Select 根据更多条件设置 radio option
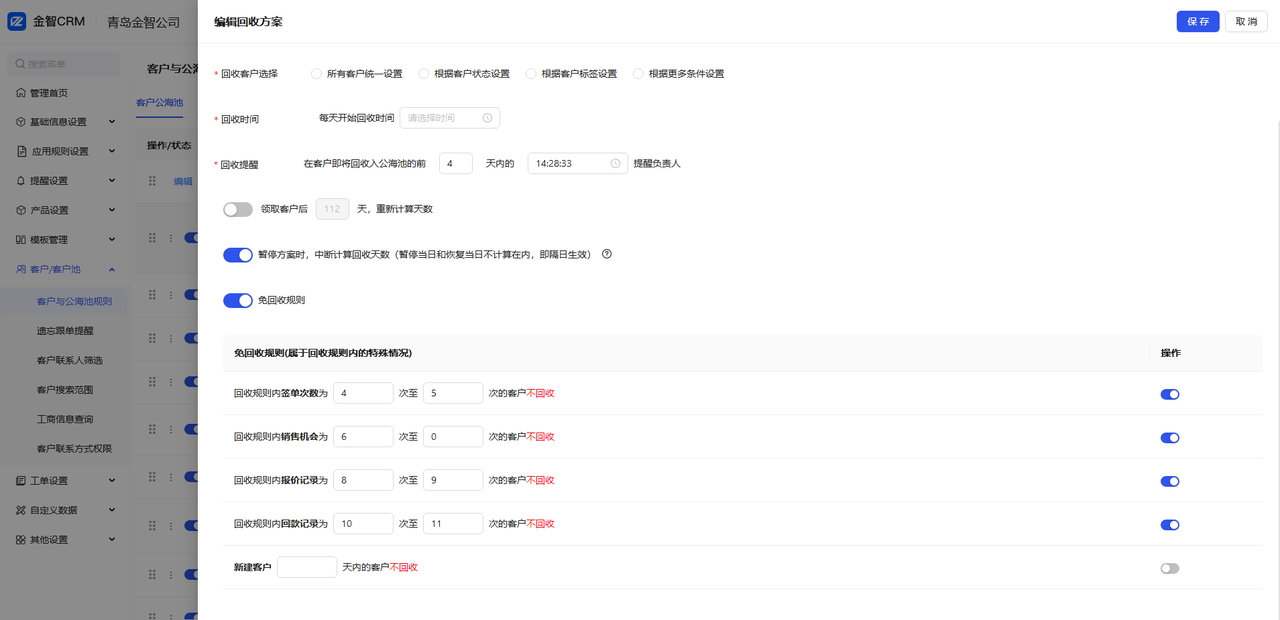This screenshot has width=1280, height=620. point(638,73)
